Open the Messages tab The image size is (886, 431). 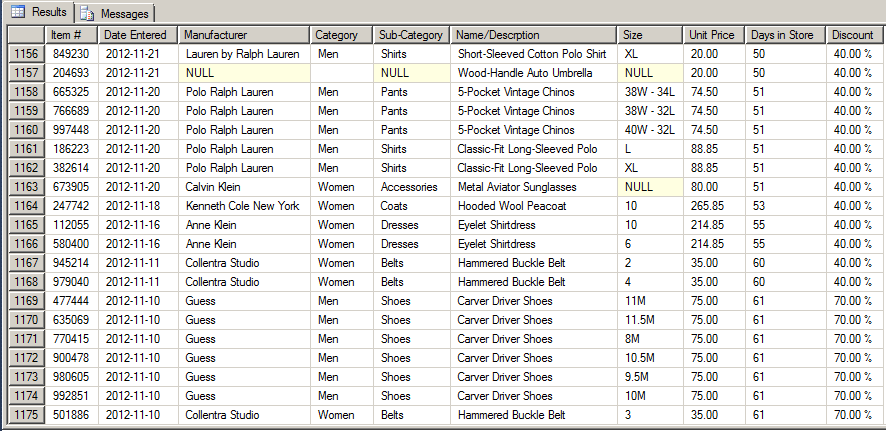pyautogui.click(x=115, y=13)
